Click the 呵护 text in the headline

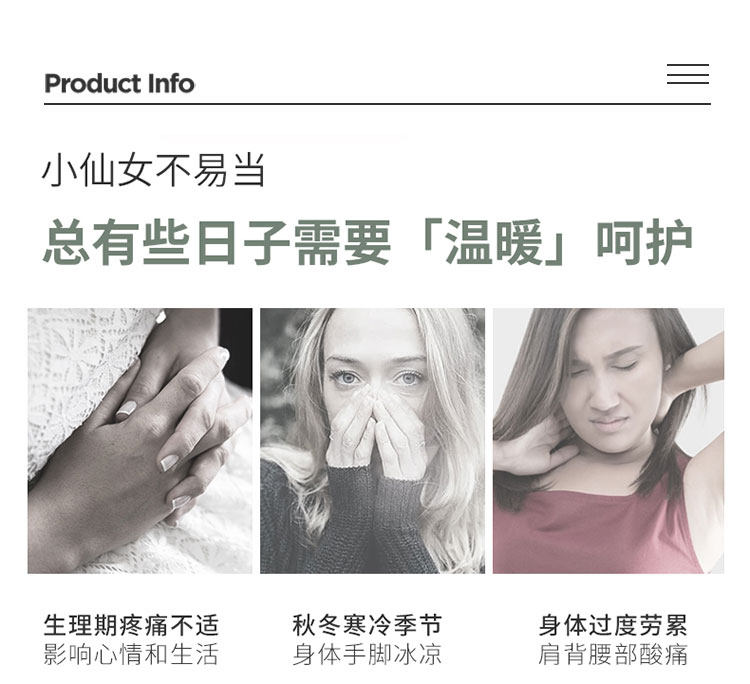[645, 242]
